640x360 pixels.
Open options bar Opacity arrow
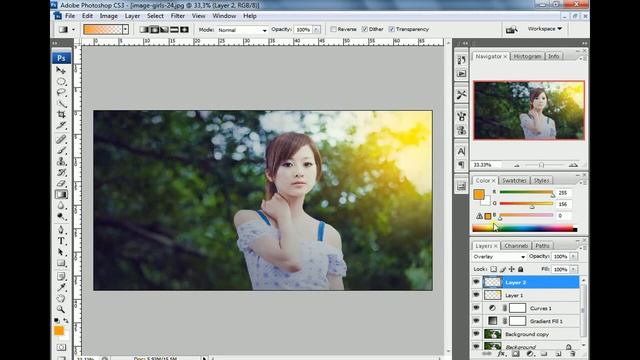tap(317, 30)
